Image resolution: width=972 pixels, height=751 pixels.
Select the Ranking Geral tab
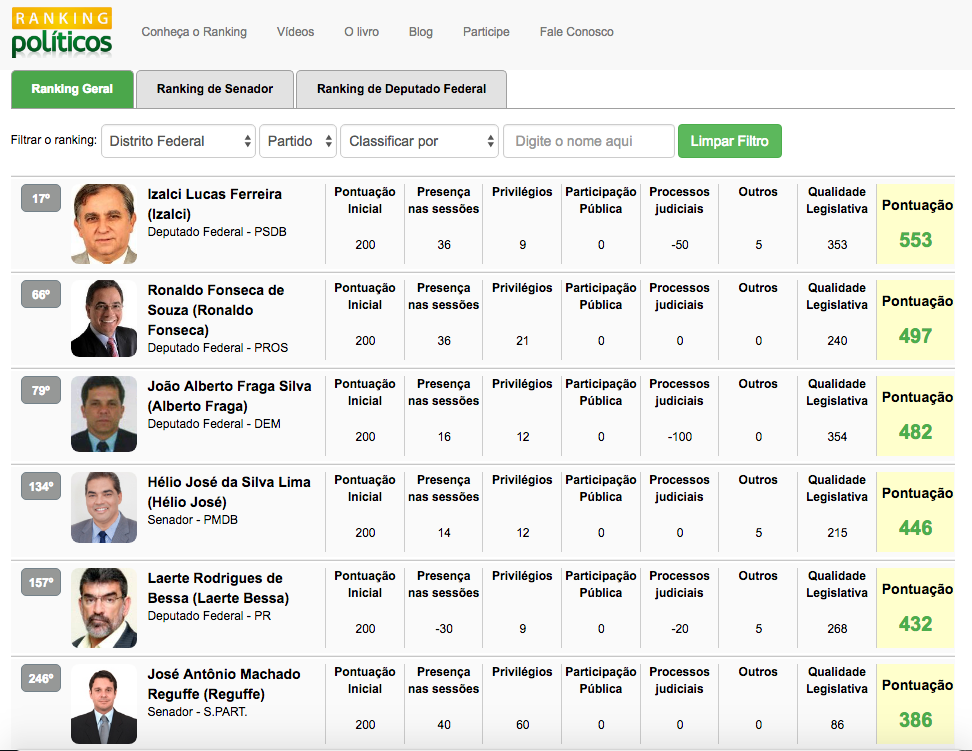[72, 89]
